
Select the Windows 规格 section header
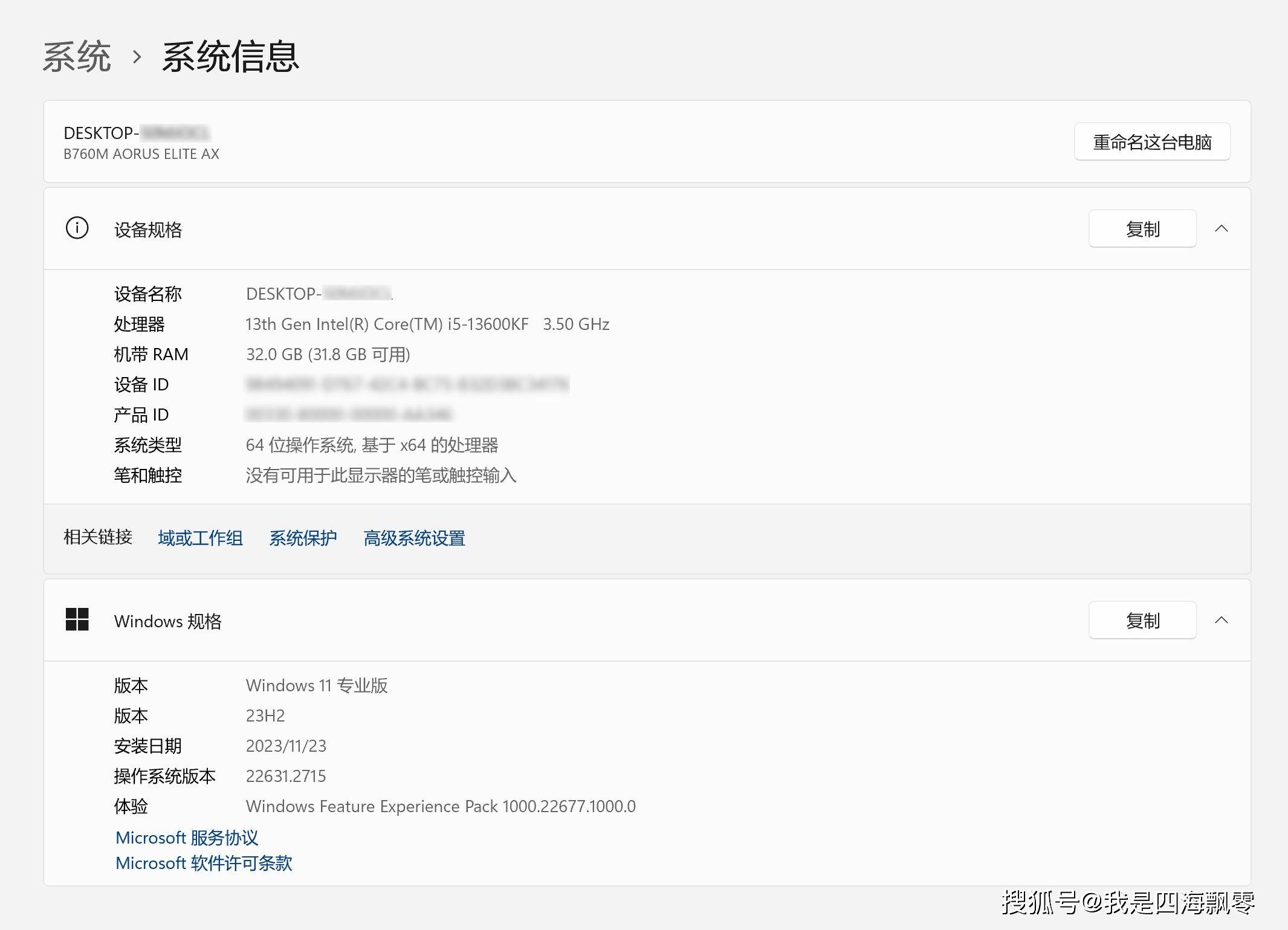(x=647, y=621)
